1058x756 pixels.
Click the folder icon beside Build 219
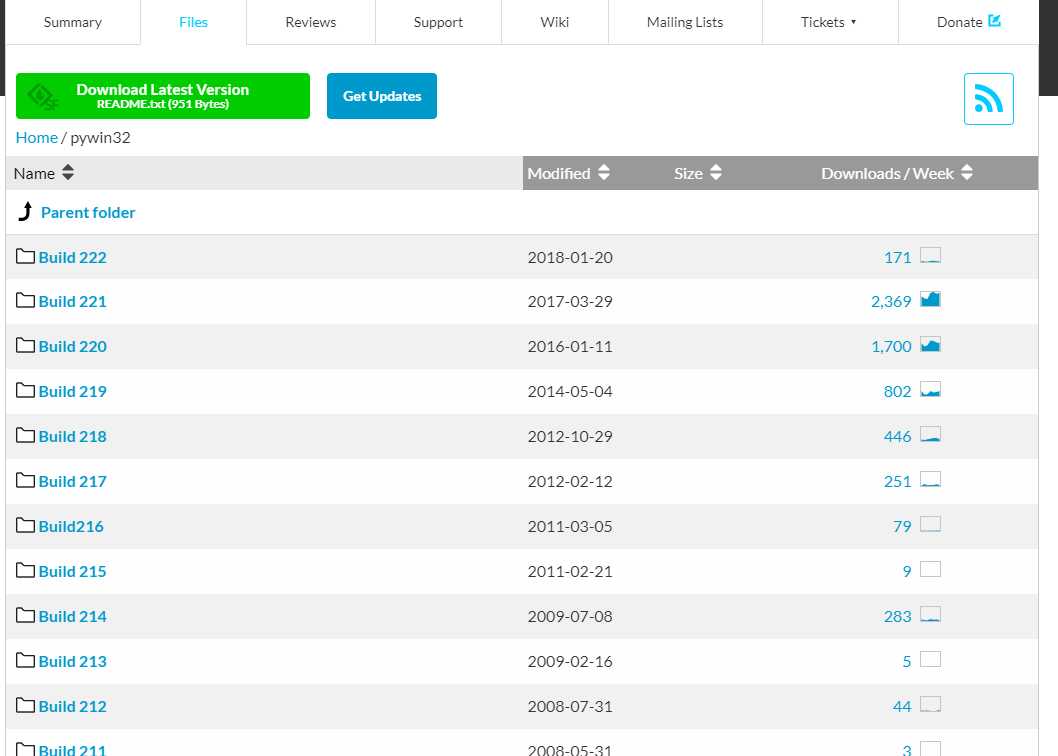25,390
